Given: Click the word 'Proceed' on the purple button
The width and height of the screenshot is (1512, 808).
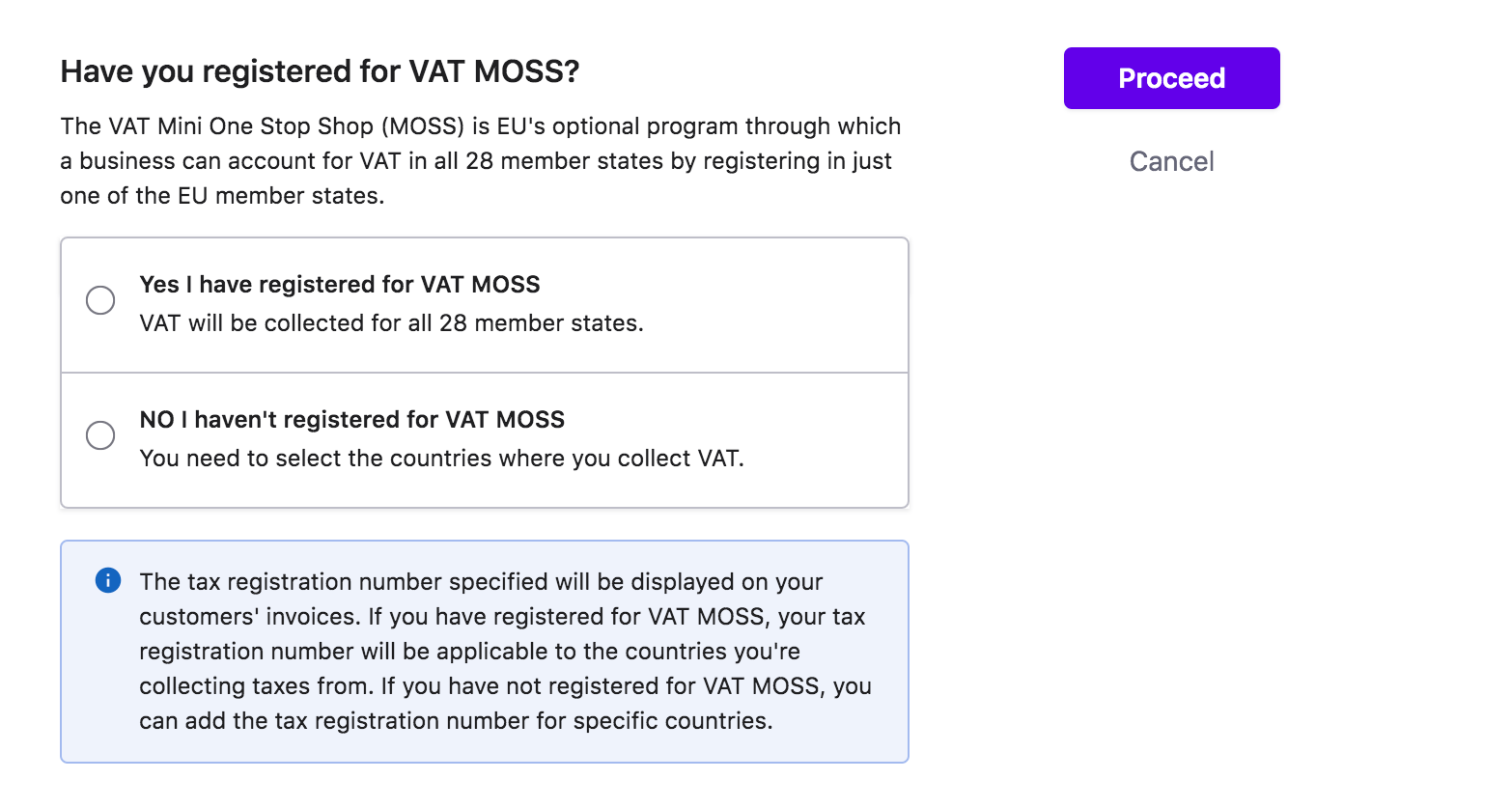Looking at the screenshot, I should tap(1171, 78).
